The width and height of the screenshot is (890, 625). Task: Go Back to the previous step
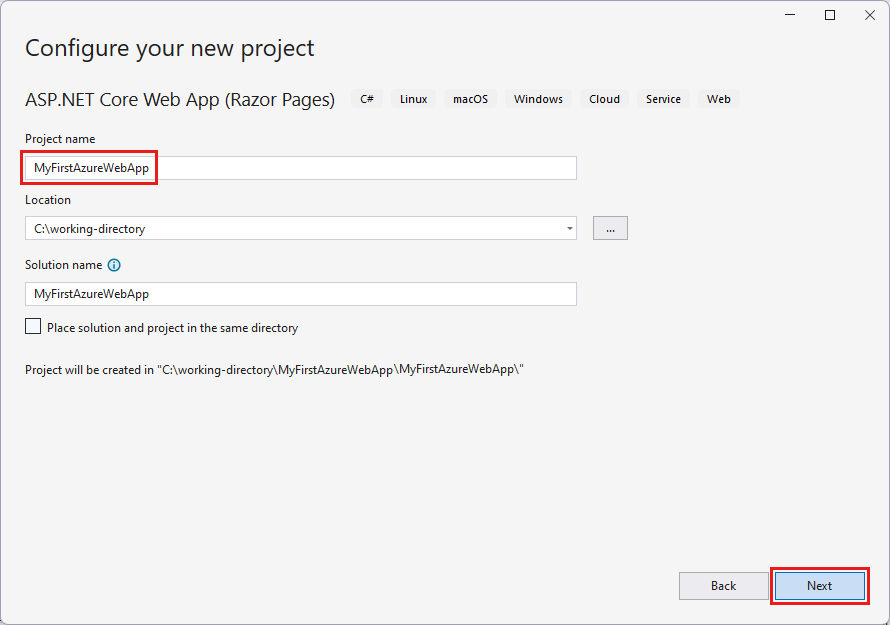(x=723, y=586)
